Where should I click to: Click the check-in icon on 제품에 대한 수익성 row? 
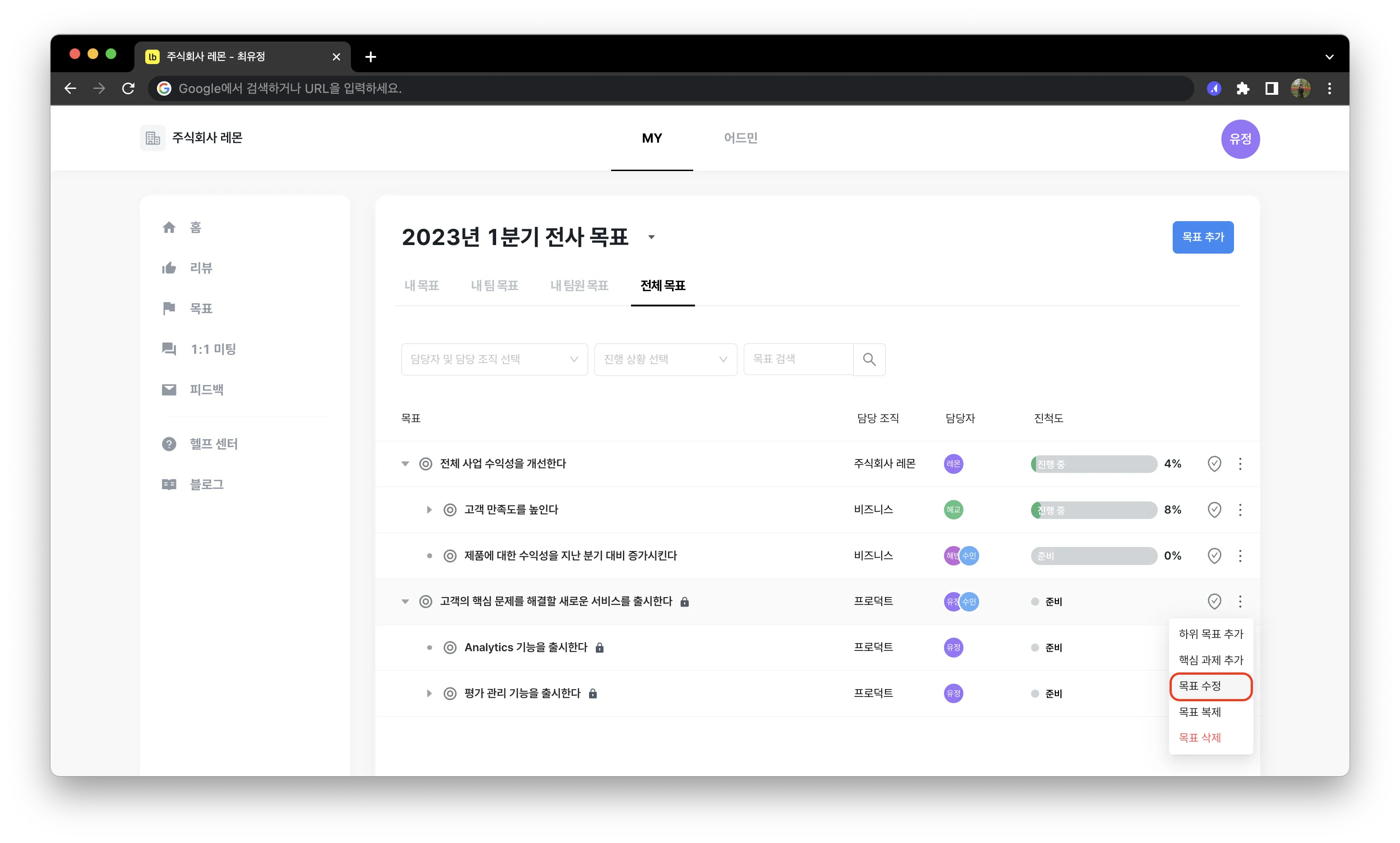coord(1214,556)
